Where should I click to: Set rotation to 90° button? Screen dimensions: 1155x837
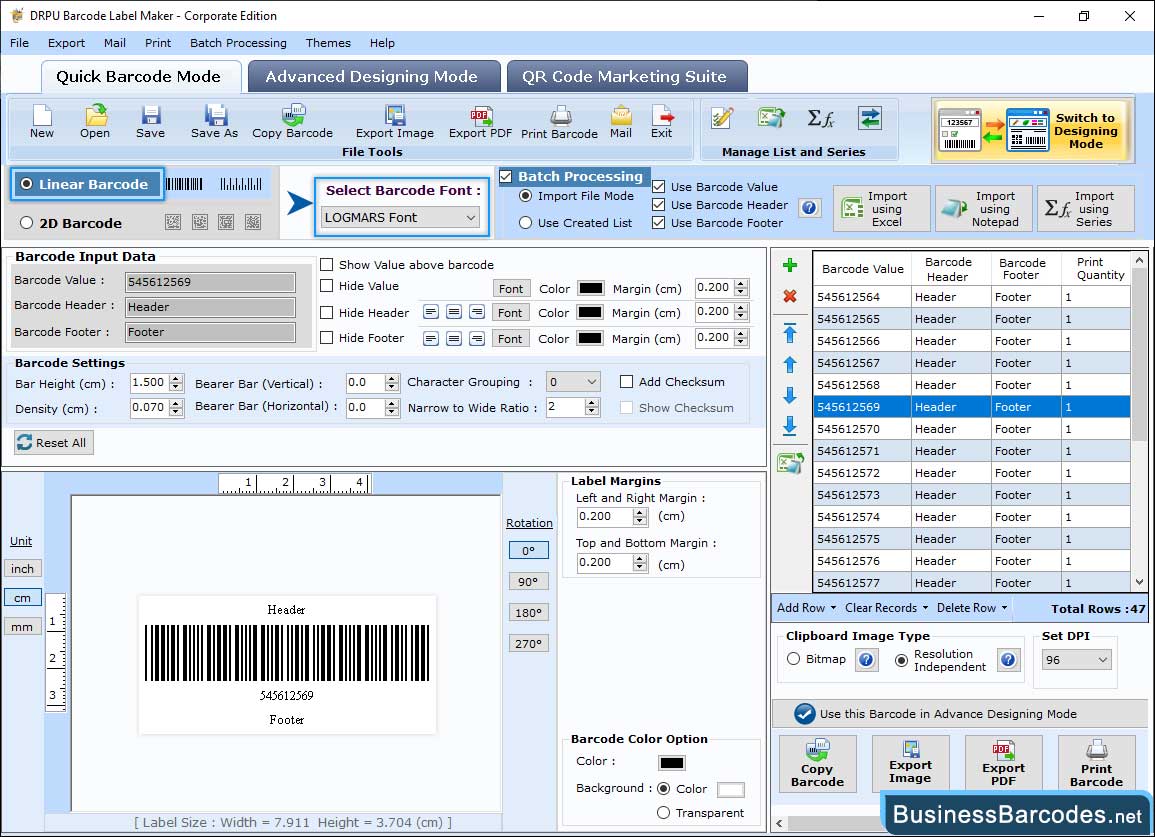click(528, 581)
